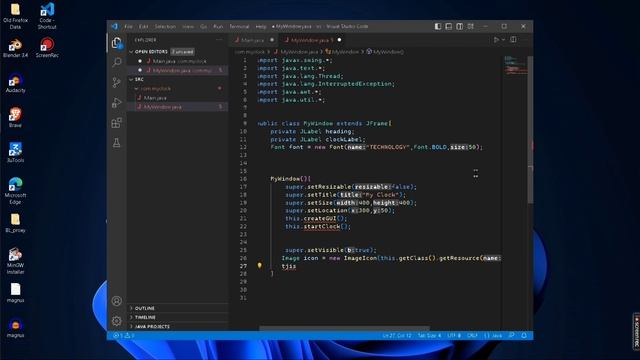Switch to the MyWindow.java editor tab
Viewport: 640px width, 360px height.
click(x=312, y=40)
